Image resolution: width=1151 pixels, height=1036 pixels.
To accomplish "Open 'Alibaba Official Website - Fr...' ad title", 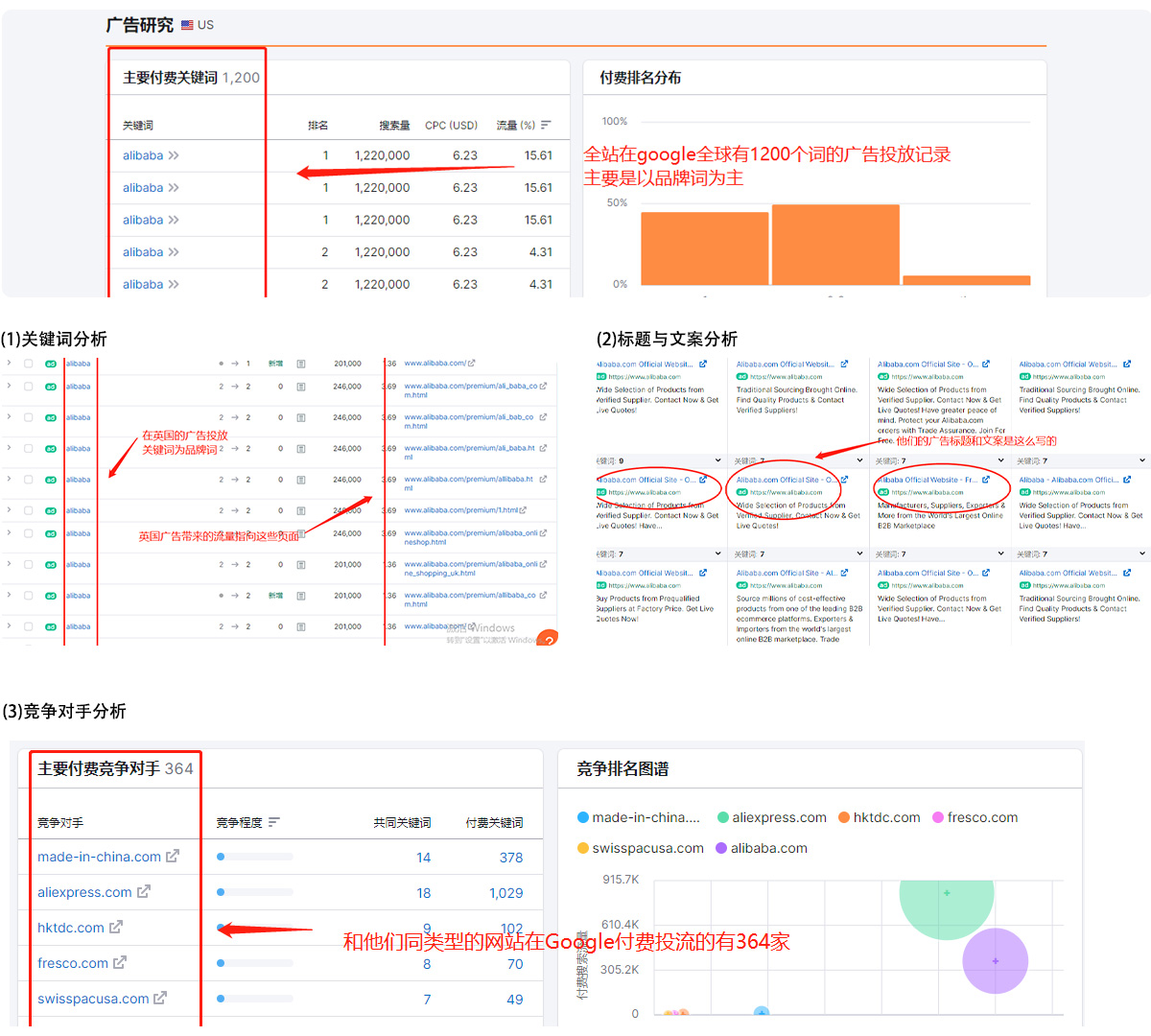I will (928, 480).
